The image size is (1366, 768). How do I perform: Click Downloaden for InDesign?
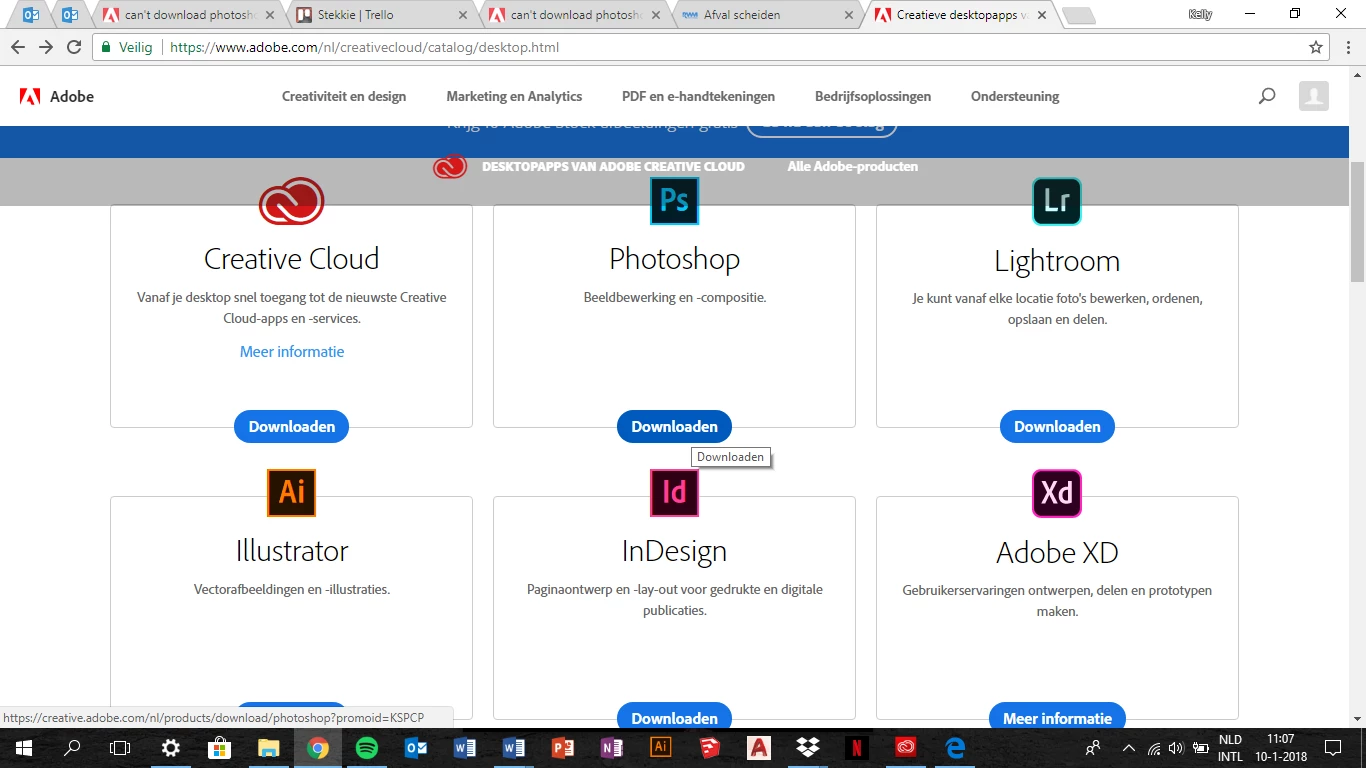pos(674,716)
